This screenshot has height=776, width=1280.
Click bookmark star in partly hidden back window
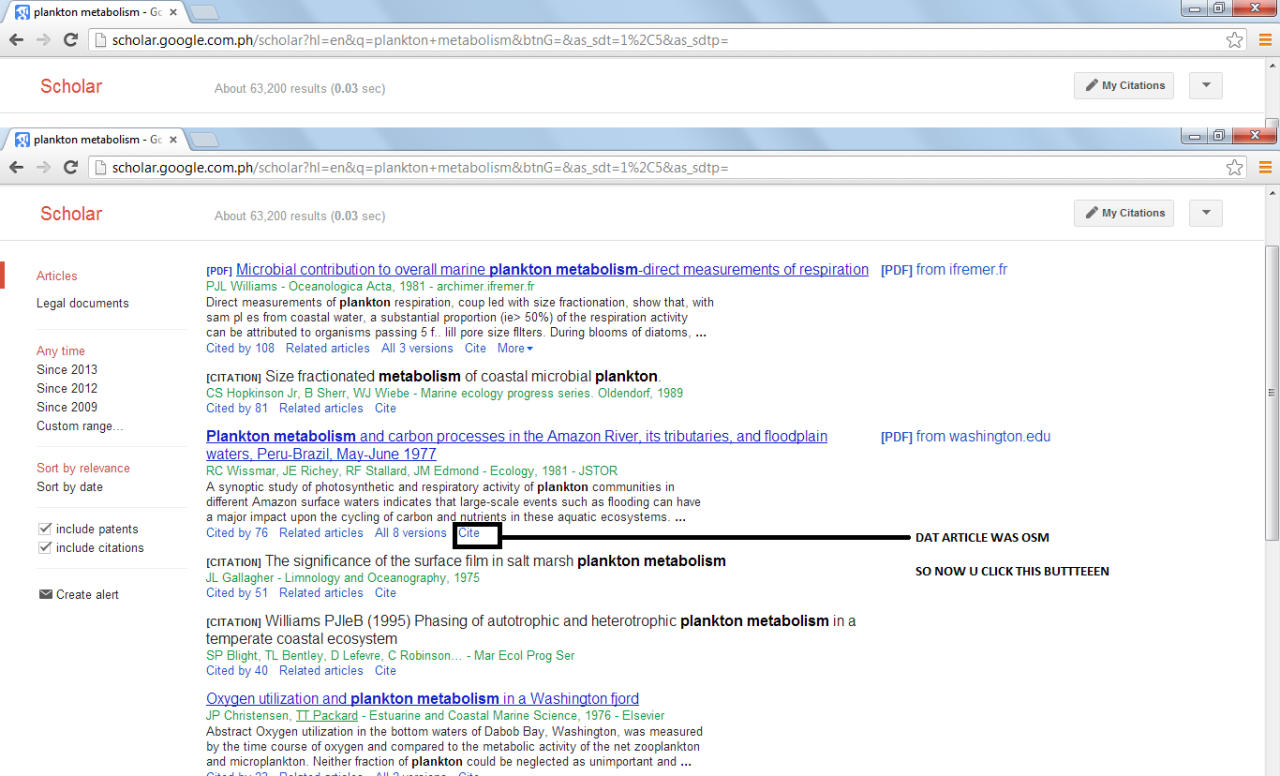(1234, 40)
